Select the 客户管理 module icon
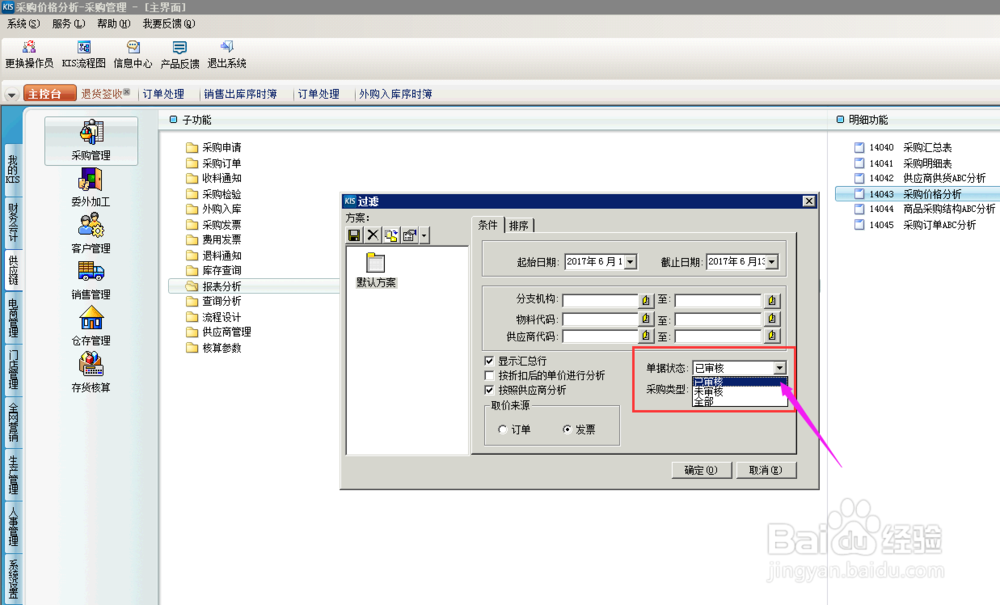 tap(91, 233)
